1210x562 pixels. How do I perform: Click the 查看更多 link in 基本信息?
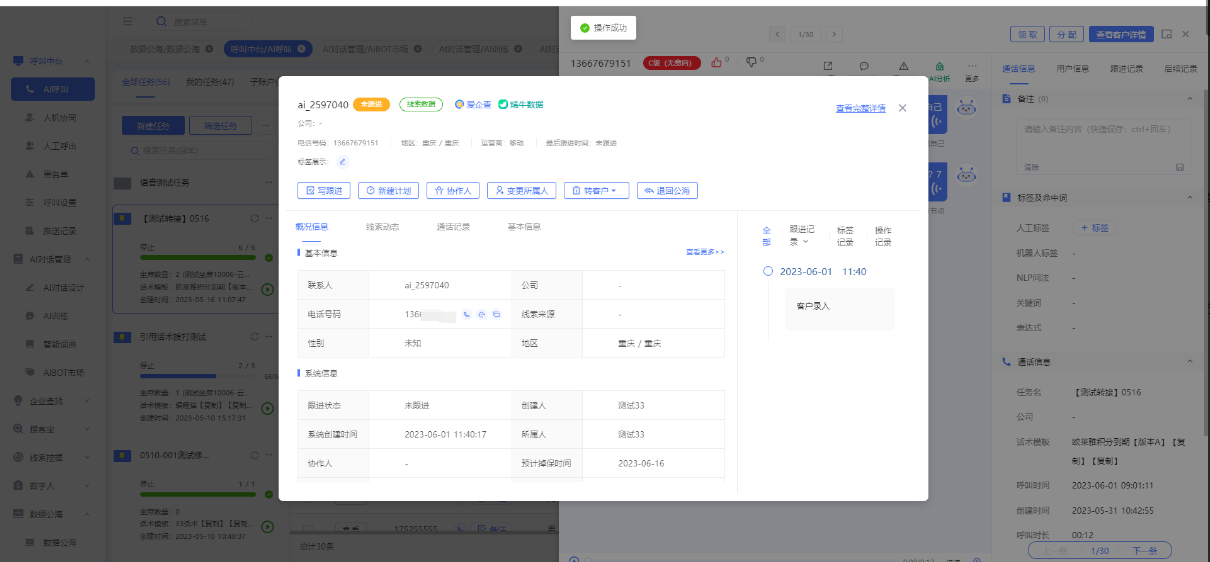pos(704,252)
